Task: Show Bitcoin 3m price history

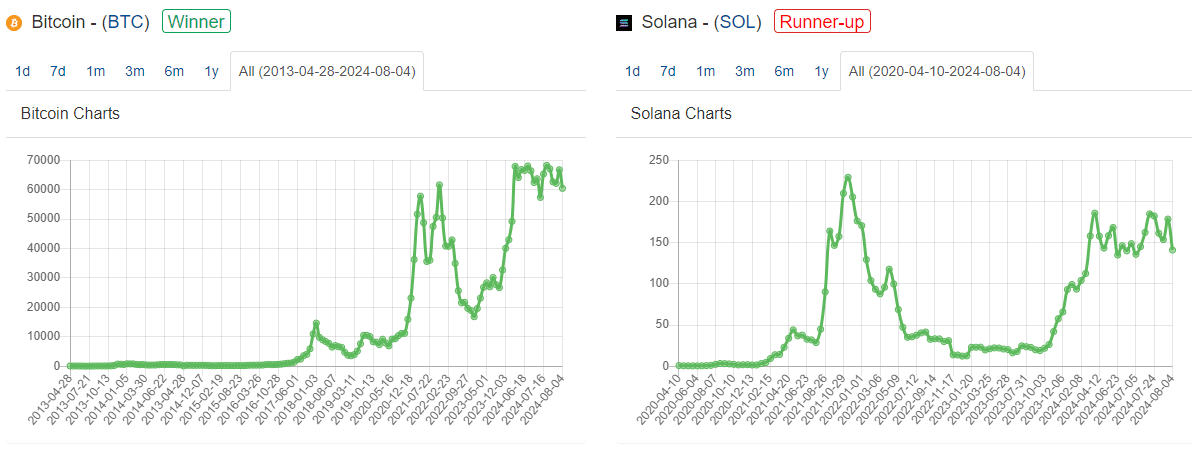Action: click(135, 71)
